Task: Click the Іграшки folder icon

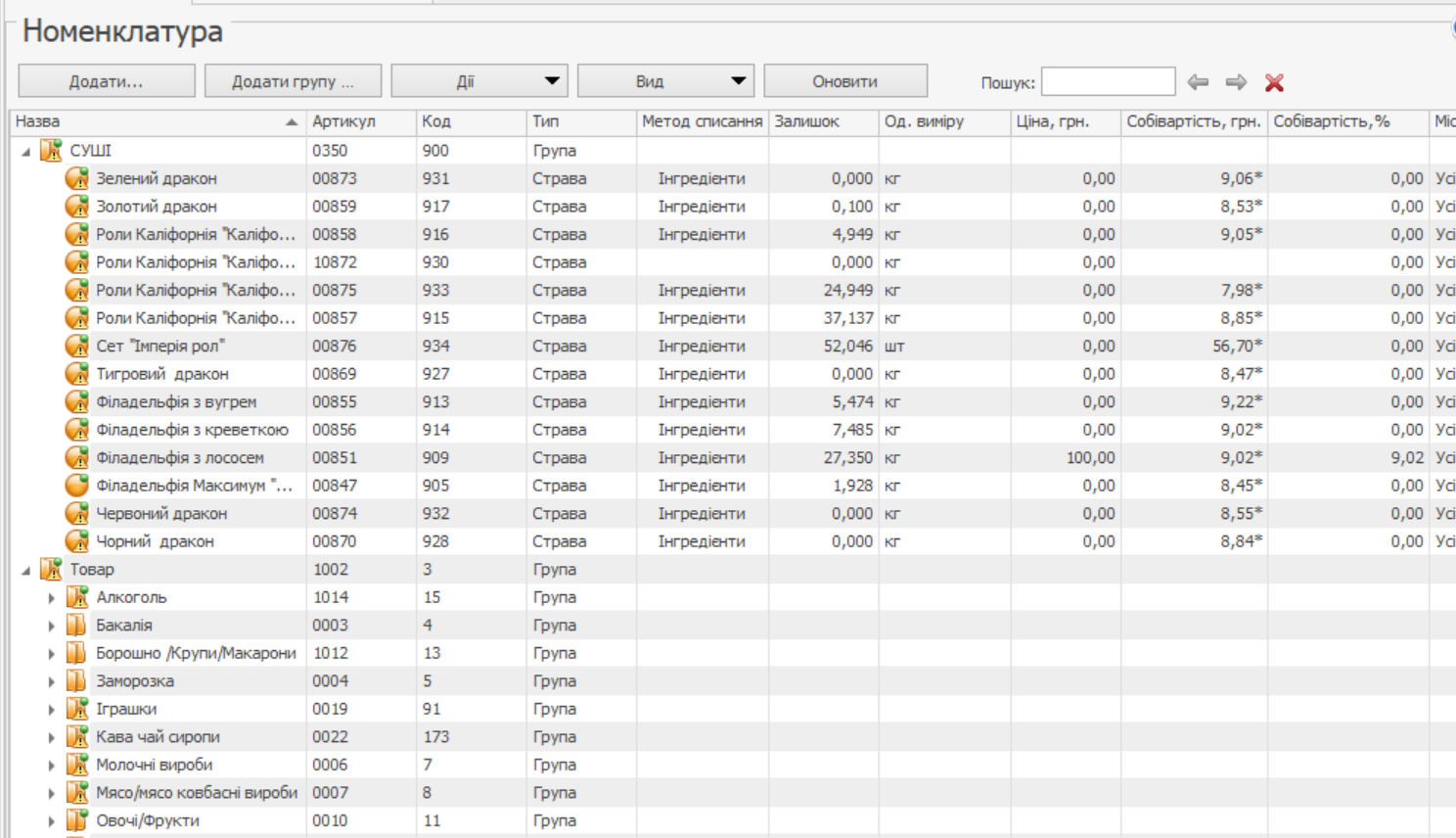Action: pos(77,709)
